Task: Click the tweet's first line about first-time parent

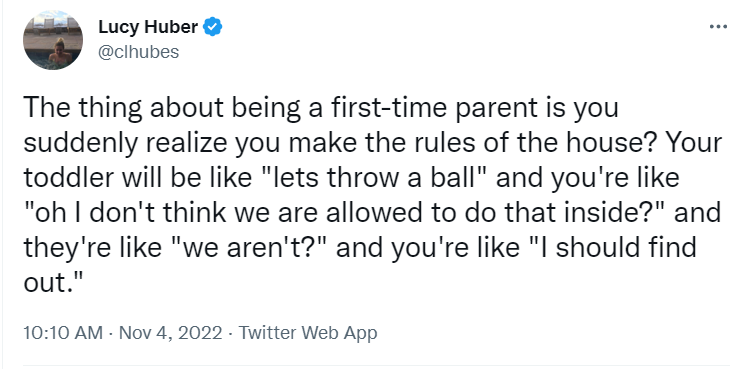Action: 321,109
